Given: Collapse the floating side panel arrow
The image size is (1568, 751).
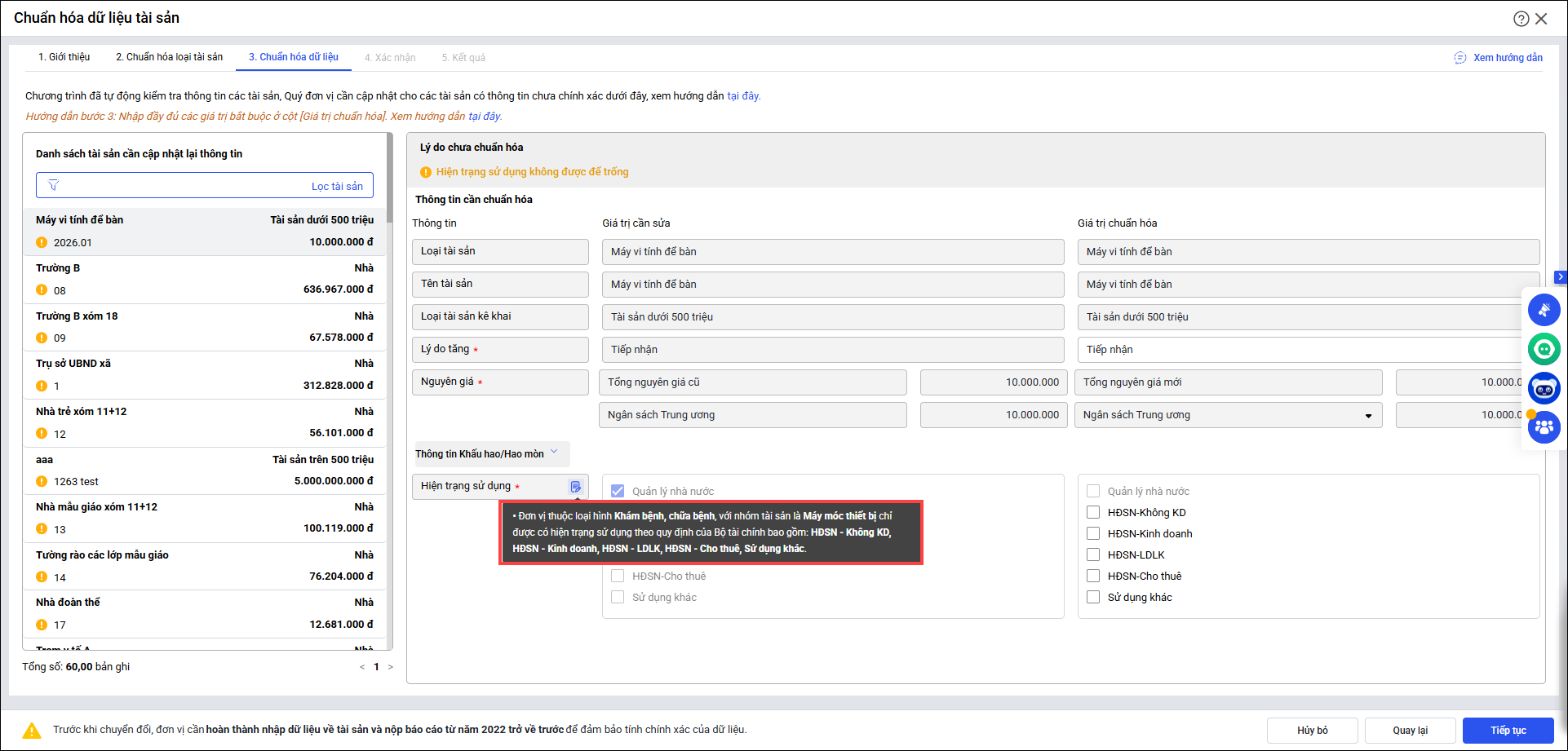Looking at the screenshot, I should coord(1560,277).
